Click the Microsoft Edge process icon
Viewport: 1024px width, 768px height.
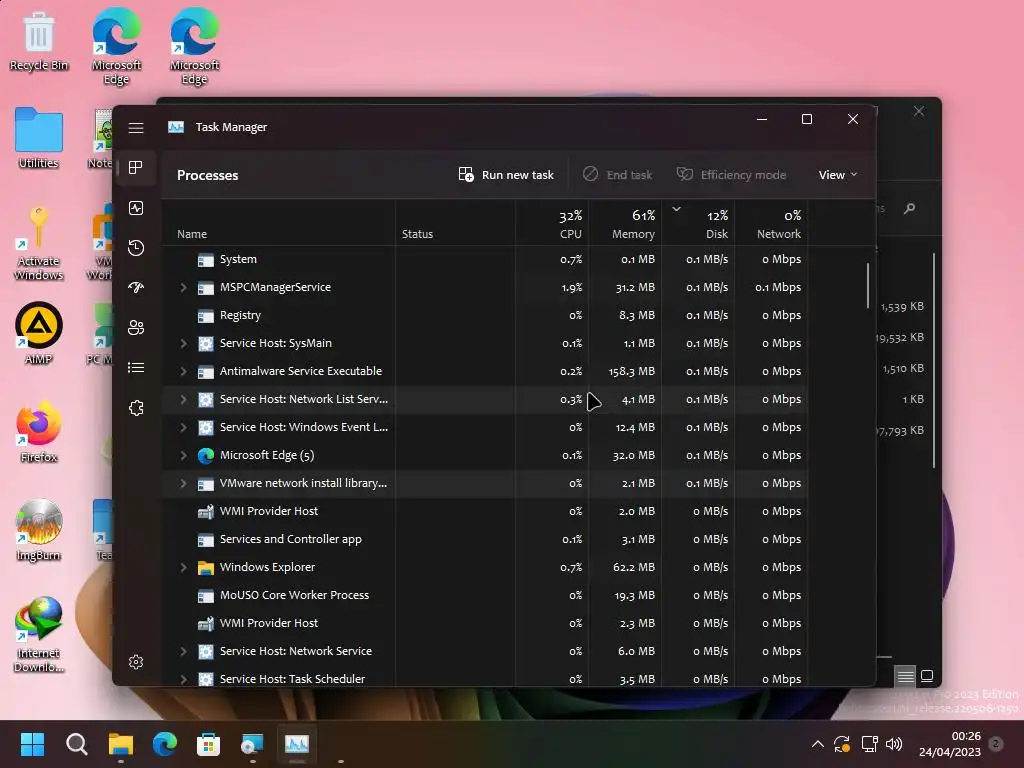206,455
